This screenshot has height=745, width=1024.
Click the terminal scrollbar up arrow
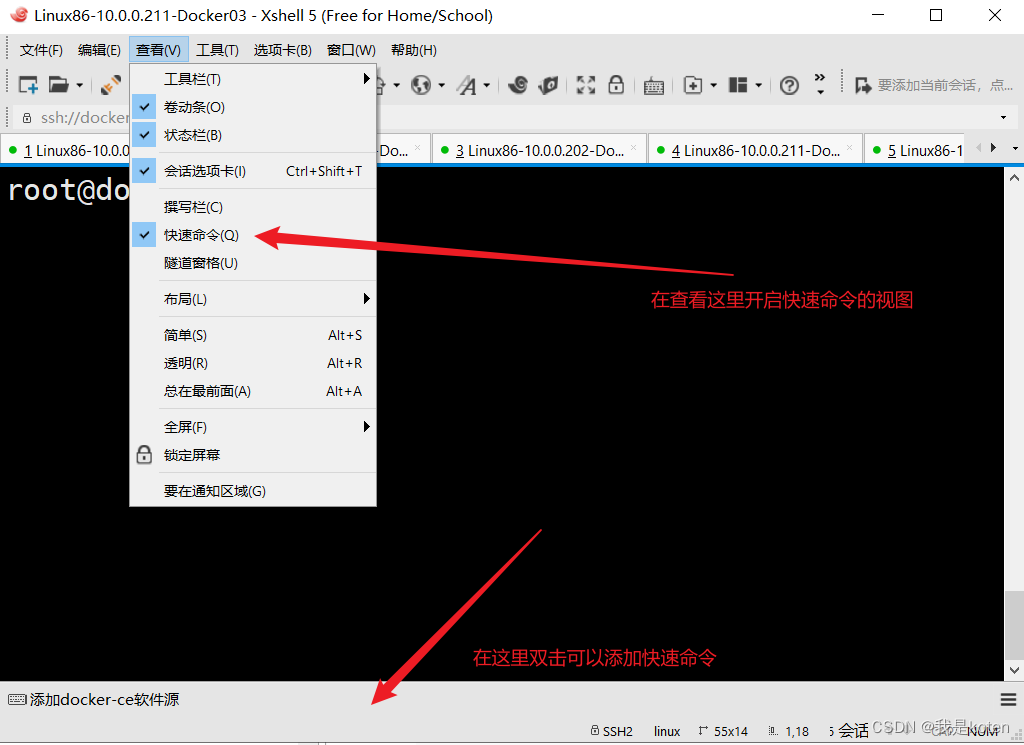[x=1014, y=178]
